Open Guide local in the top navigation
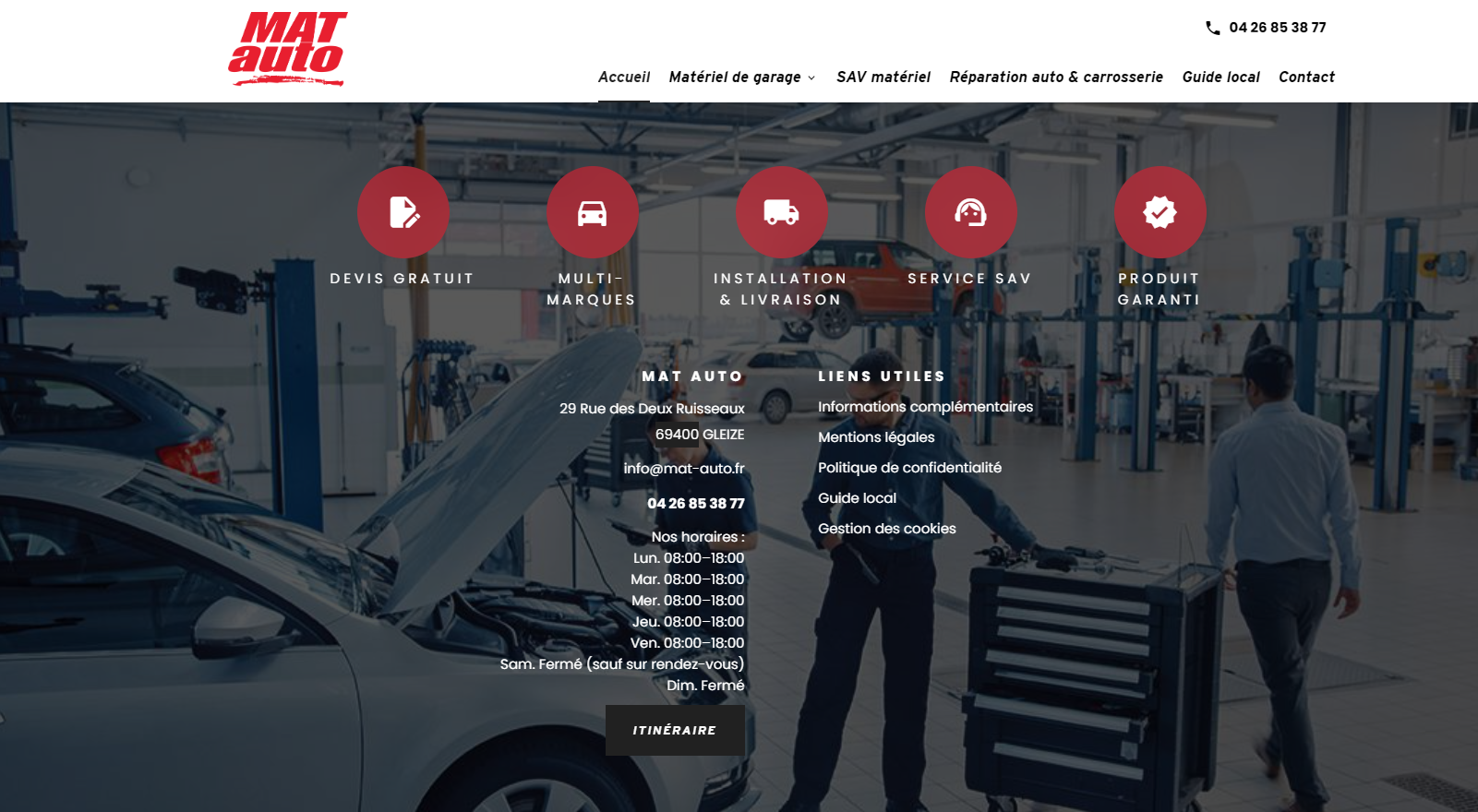Screen dimensions: 1478x812 coord(1220,77)
